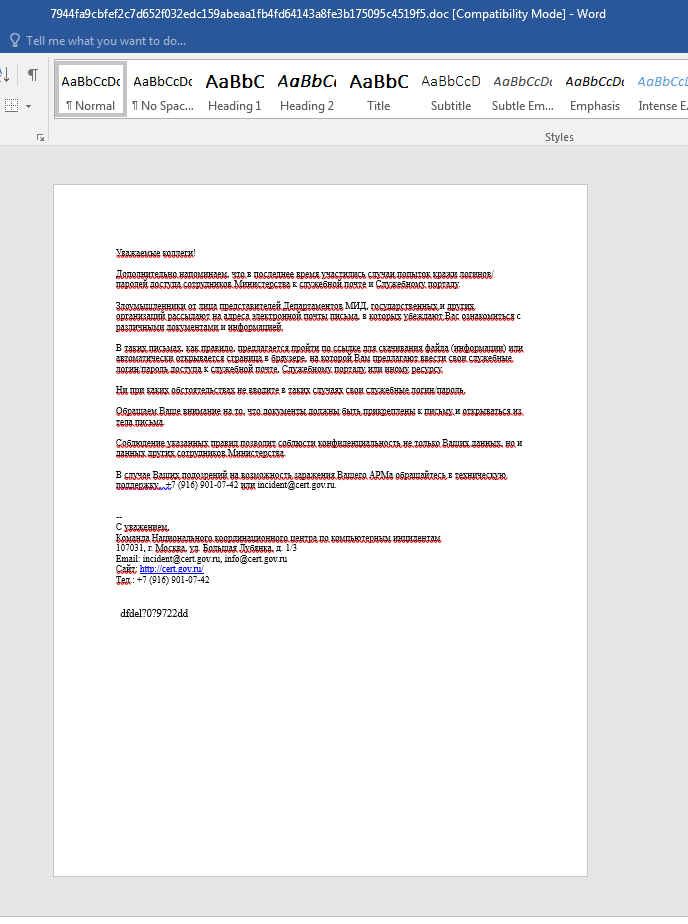The height and width of the screenshot is (924, 688).
Task: Choose the Subtitle style
Action: [x=451, y=92]
